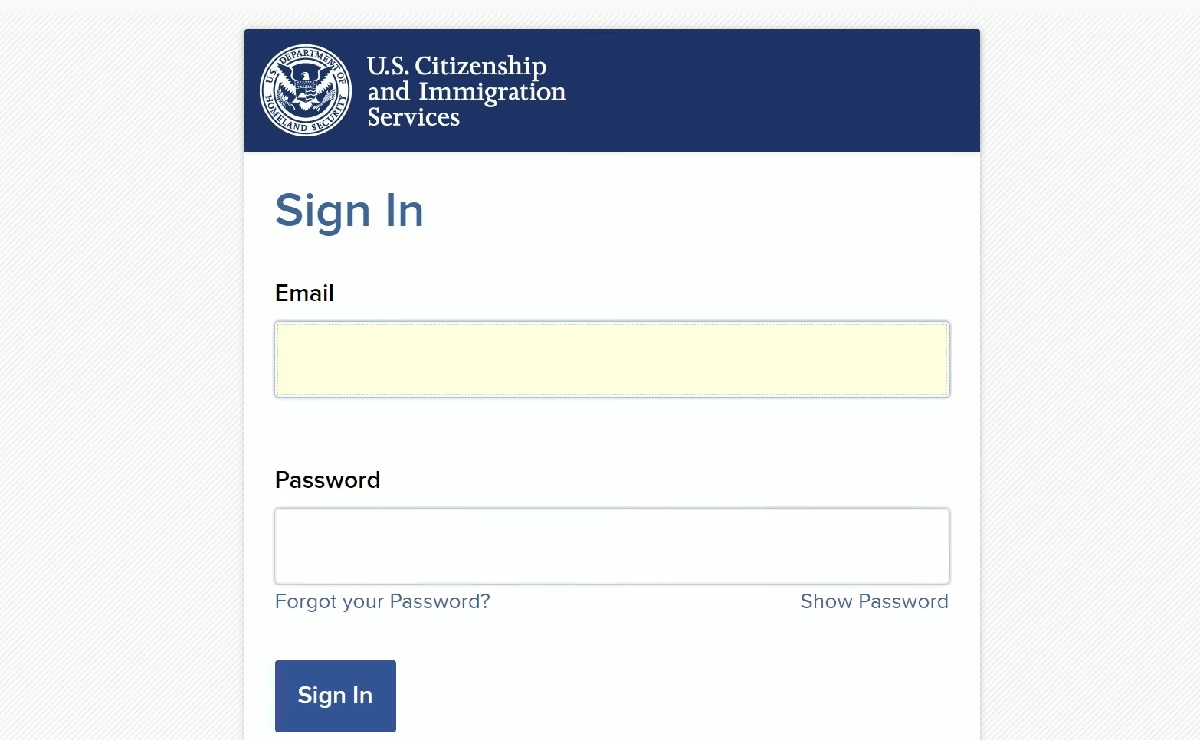Viewport: 1200px width, 740px height.
Task: Start password recovery via Forgot your Password
Action: 382,601
